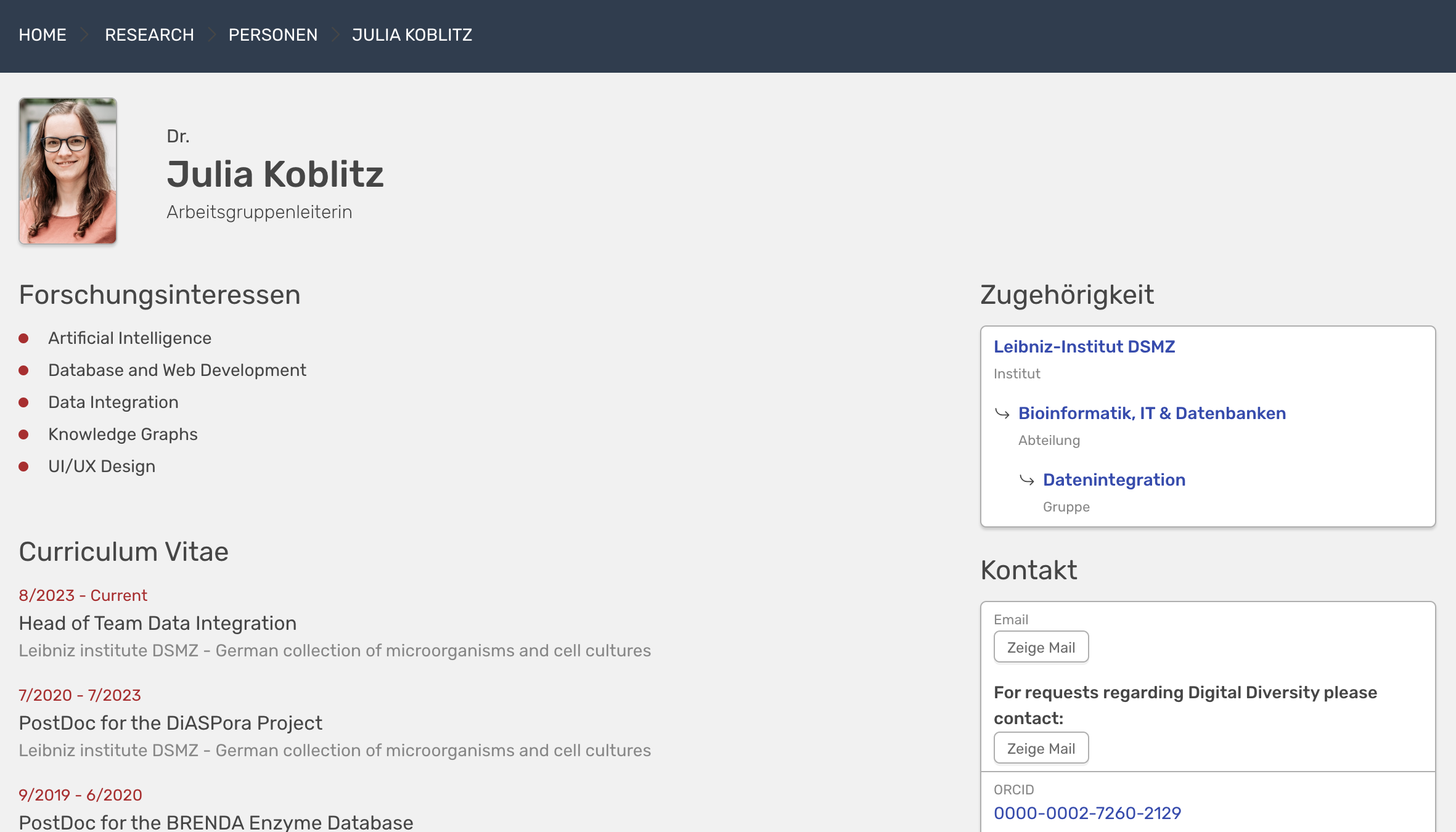Show Digital Diversity contact mail button

coord(1041,748)
